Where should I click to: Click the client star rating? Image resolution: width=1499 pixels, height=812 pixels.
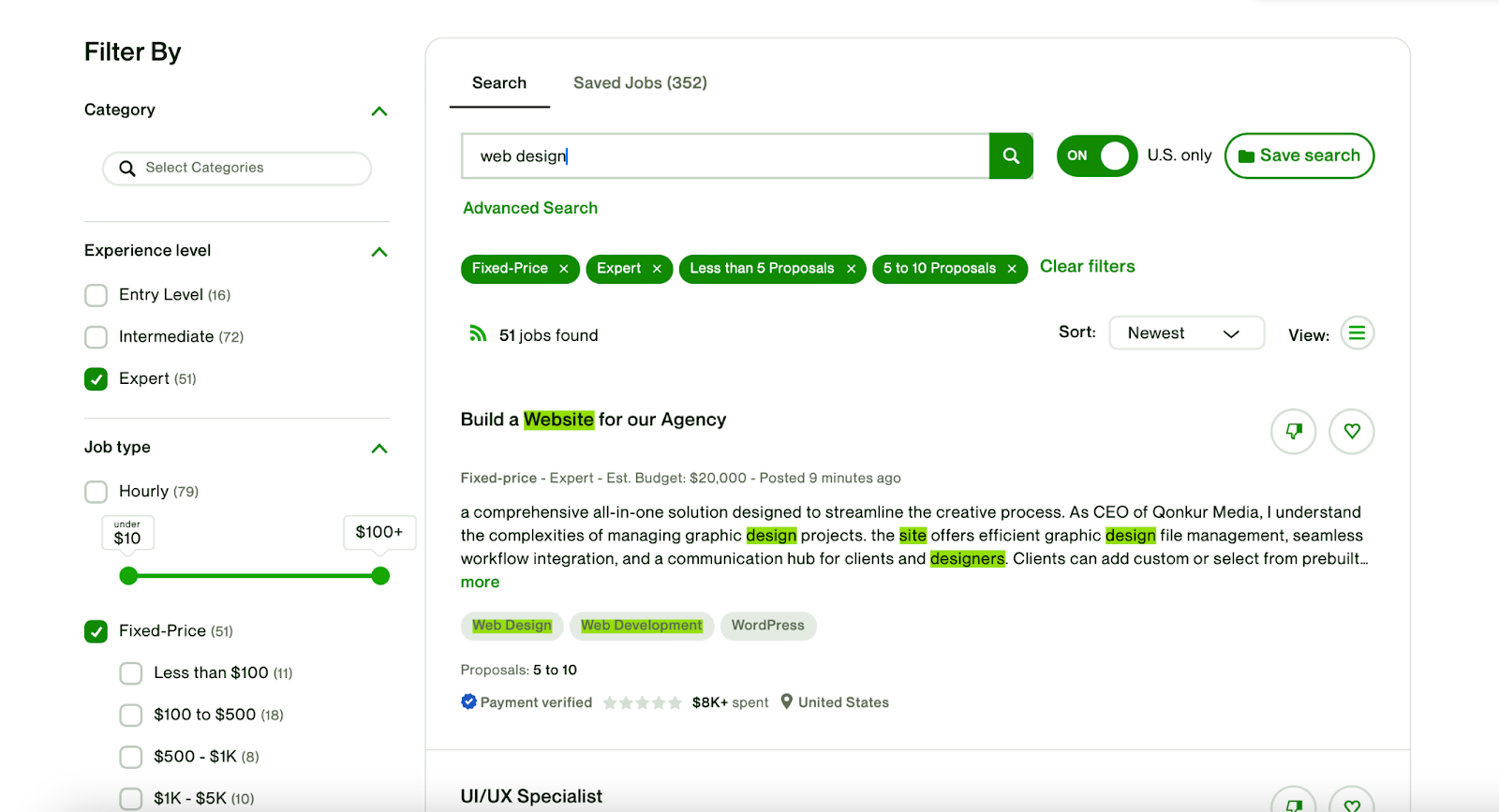point(642,702)
